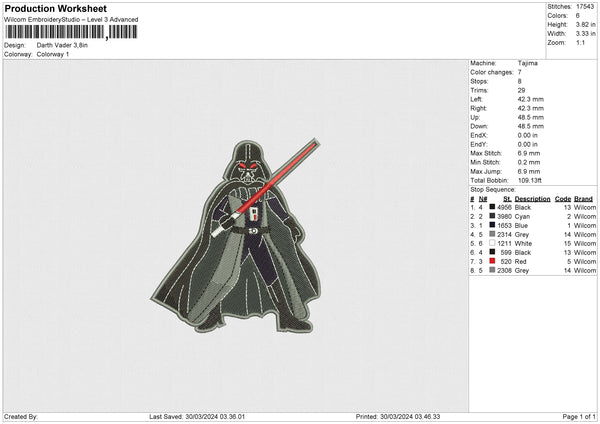
Task: Click the 'Stop Sequence:' label
Action: click(x=493, y=190)
